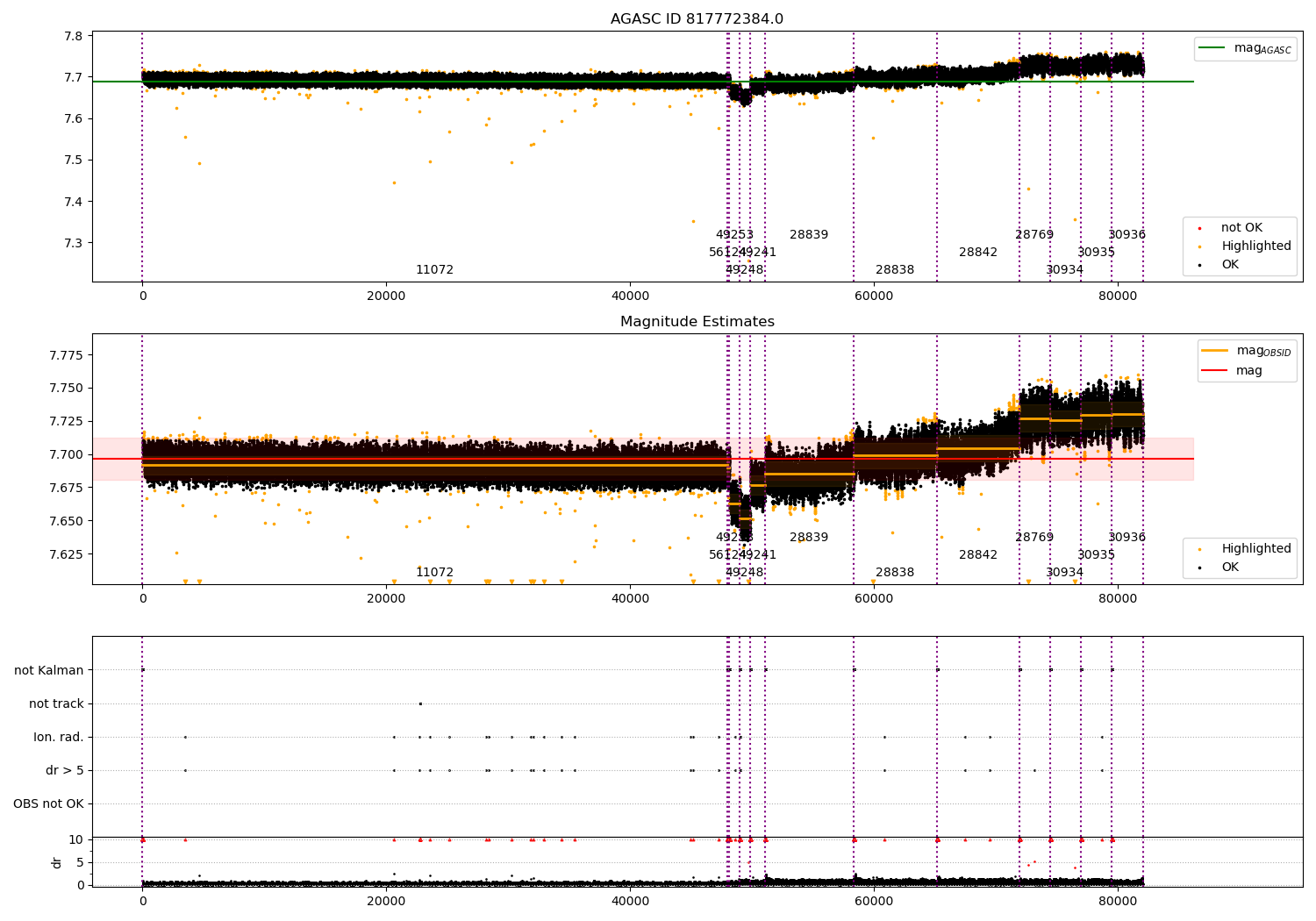Click obsid label 28769 in the Magnitude Estimates plot
The height and width of the screenshot is (921, 1316).
click(1033, 538)
